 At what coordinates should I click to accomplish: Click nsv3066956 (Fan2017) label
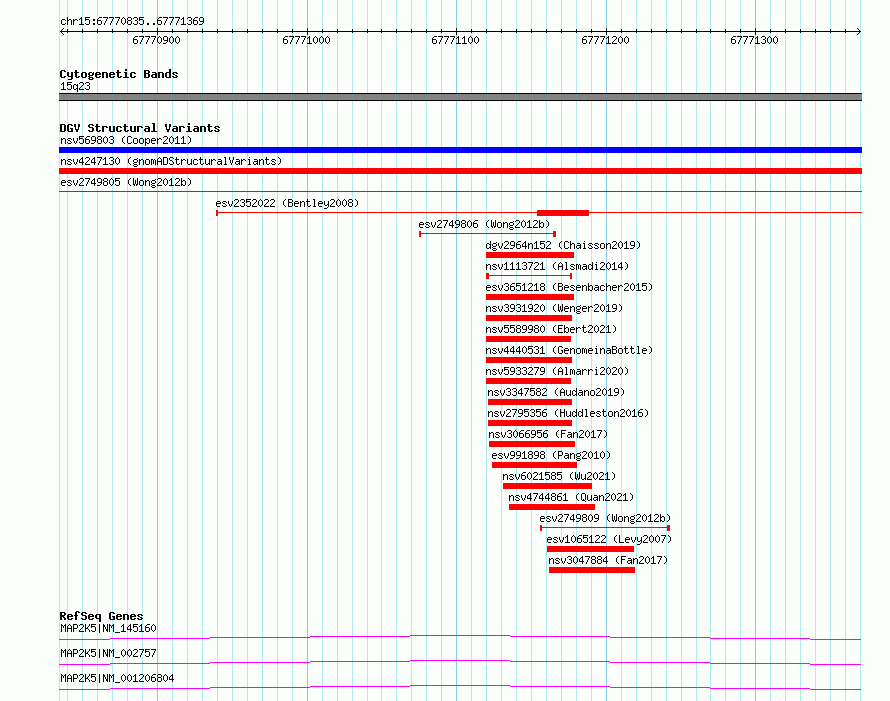(x=548, y=434)
